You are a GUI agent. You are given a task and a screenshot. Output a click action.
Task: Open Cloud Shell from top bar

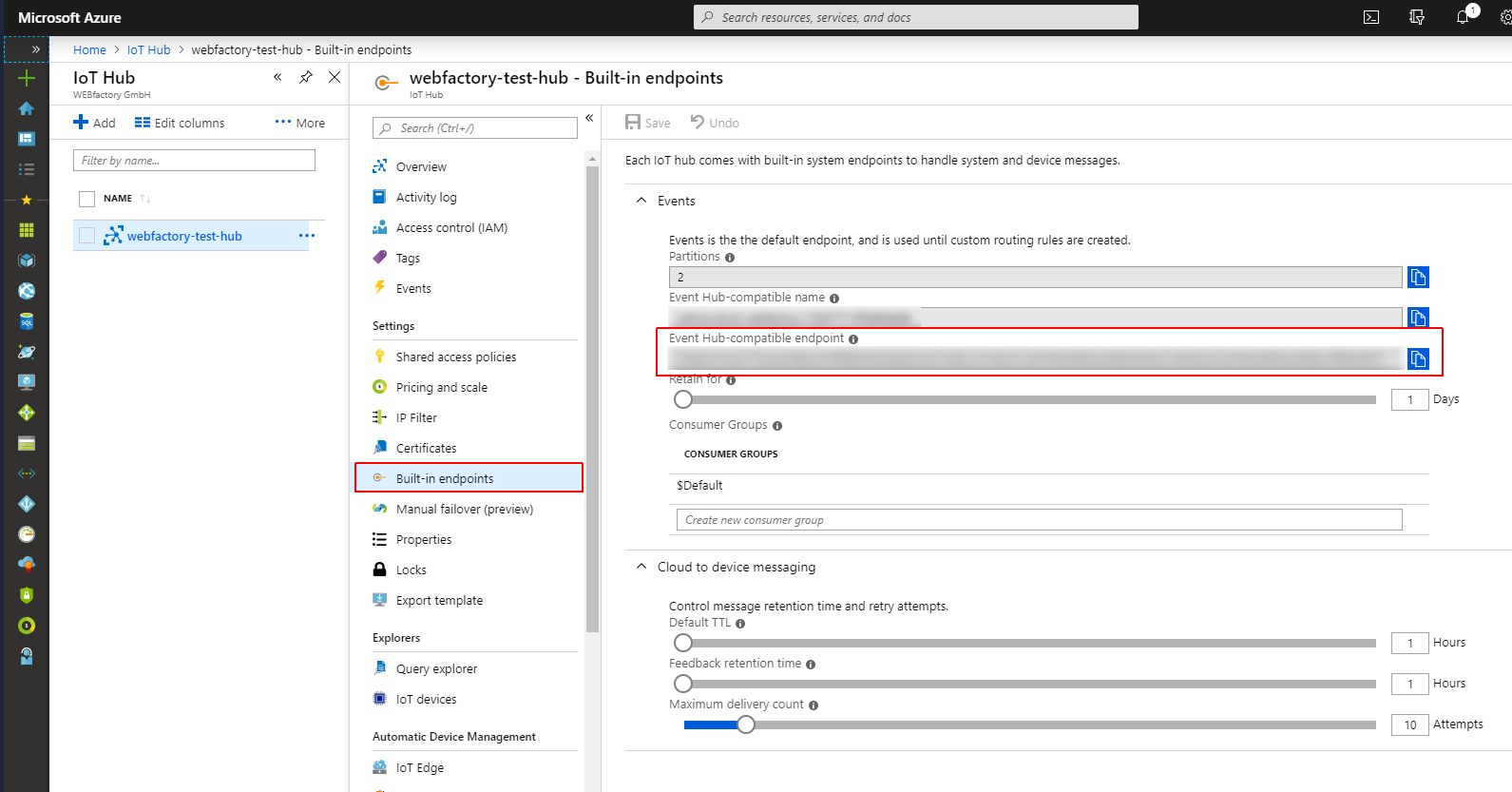(1371, 17)
